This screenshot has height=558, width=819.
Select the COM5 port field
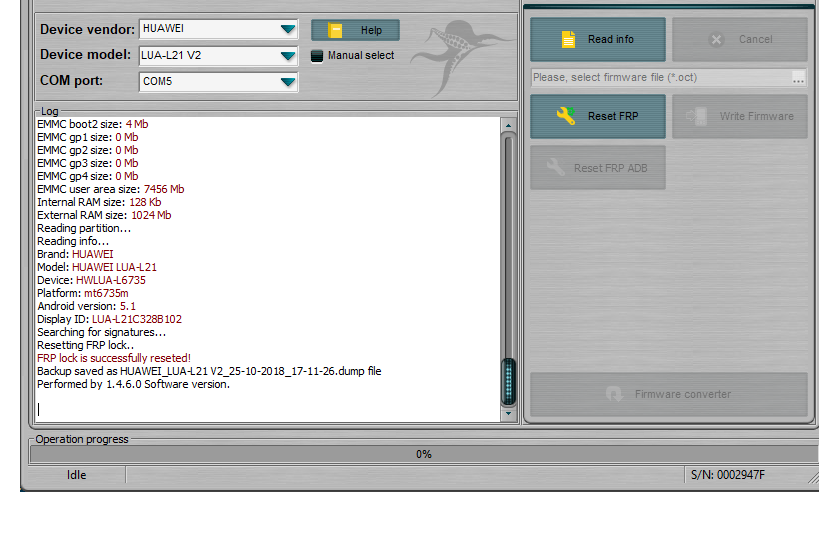point(218,82)
